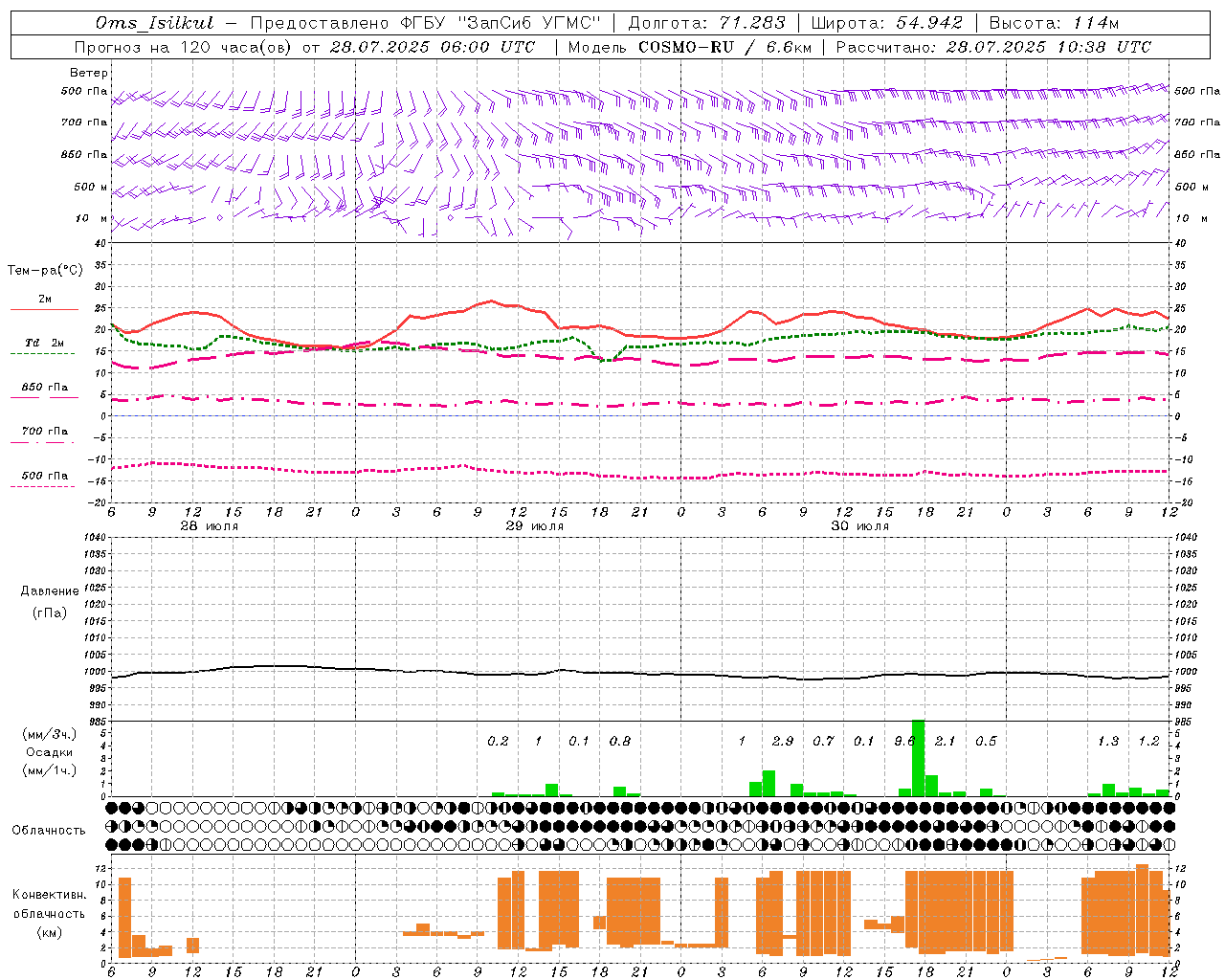The image size is (1225, 980).
Task: Click the 29 июля date marker
Action: 535,526
